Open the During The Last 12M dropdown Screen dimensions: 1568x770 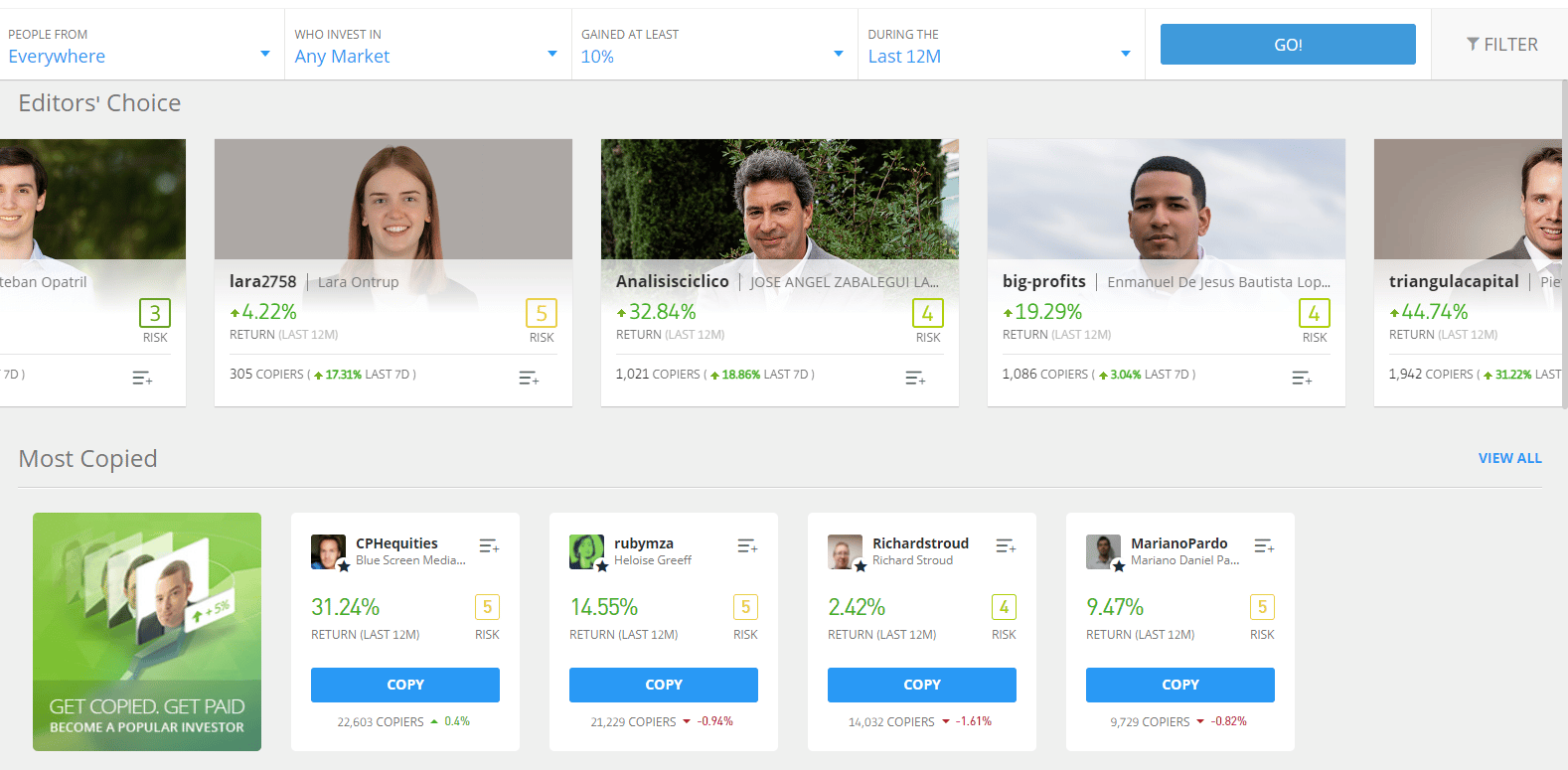click(1001, 45)
